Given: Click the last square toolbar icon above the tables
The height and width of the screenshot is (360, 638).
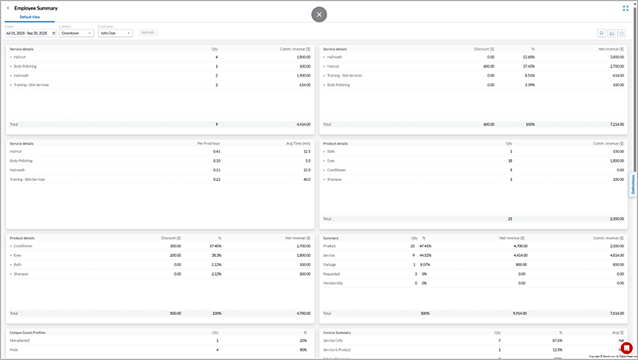Looking at the screenshot, I should click(621, 33).
